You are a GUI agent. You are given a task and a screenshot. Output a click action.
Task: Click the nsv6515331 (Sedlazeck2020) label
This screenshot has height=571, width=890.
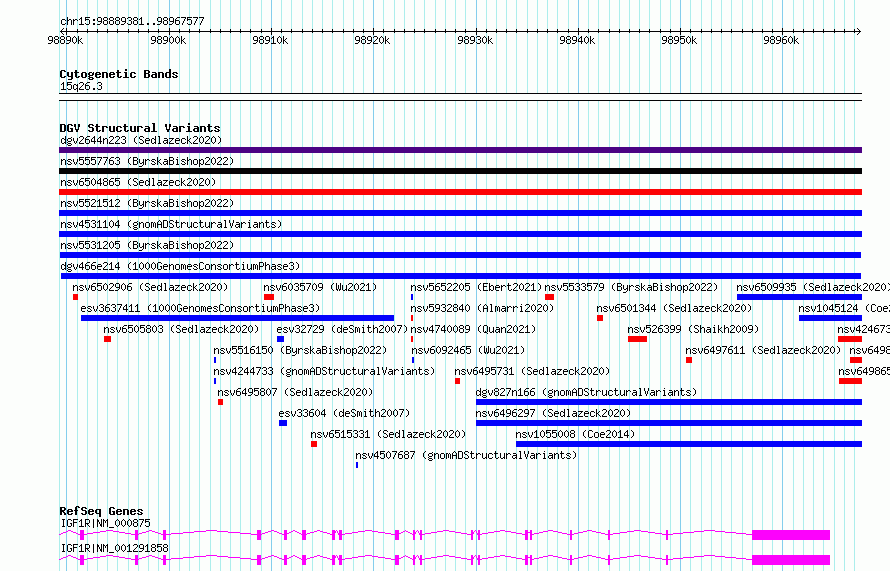pos(388,434)
